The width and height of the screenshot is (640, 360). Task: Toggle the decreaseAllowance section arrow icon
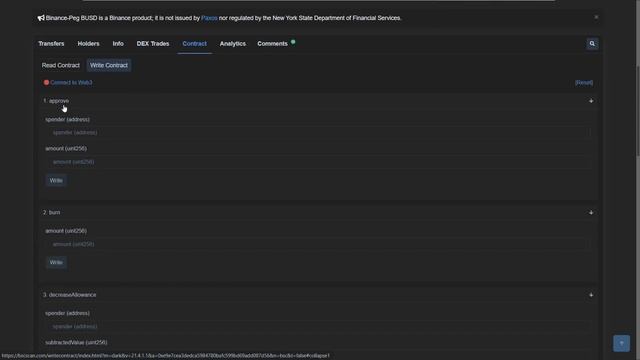tap(591, 295)
